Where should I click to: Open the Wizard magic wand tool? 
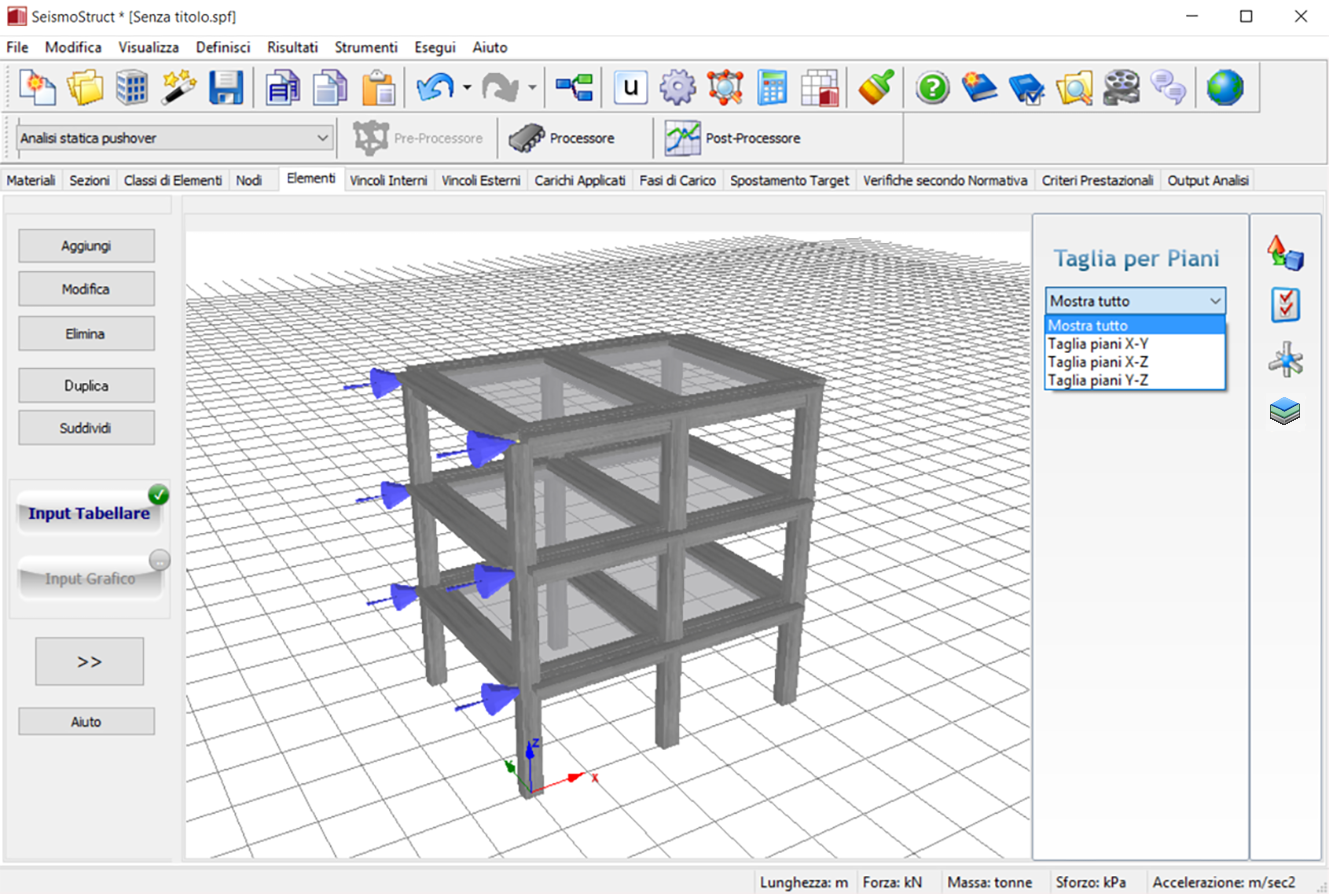pyautogui.click(x=179, y=88)
